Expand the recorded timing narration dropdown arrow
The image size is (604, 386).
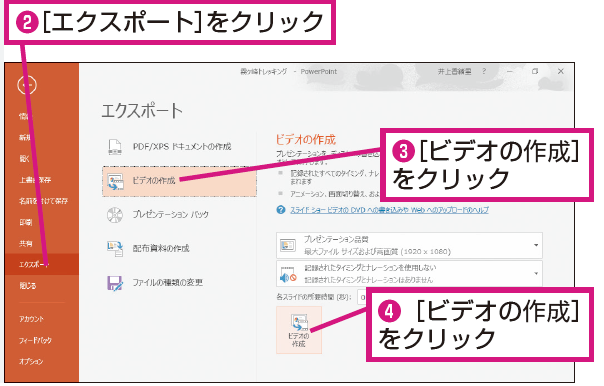(536, 274)
